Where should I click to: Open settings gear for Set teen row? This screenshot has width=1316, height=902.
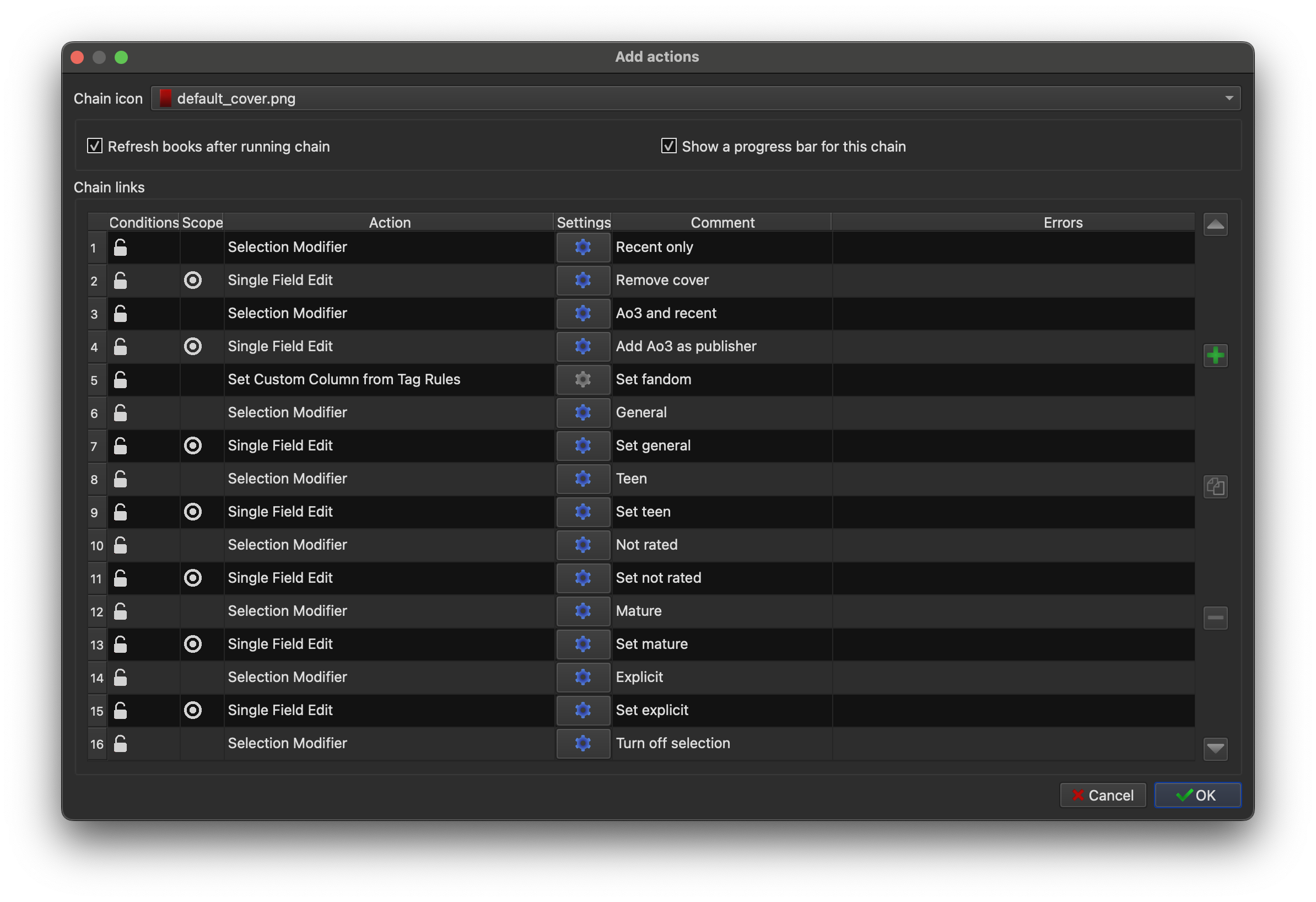point(583,512)
